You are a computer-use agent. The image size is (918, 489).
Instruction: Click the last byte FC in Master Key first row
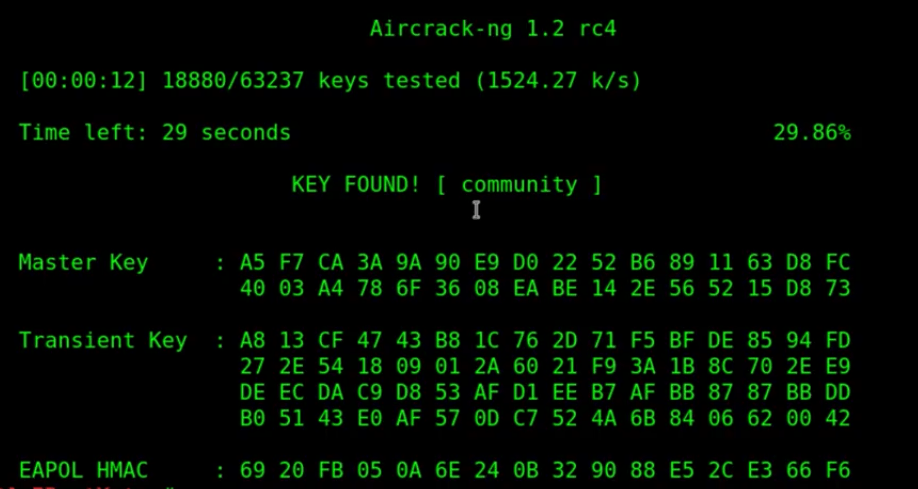click(x=838, y=262)
